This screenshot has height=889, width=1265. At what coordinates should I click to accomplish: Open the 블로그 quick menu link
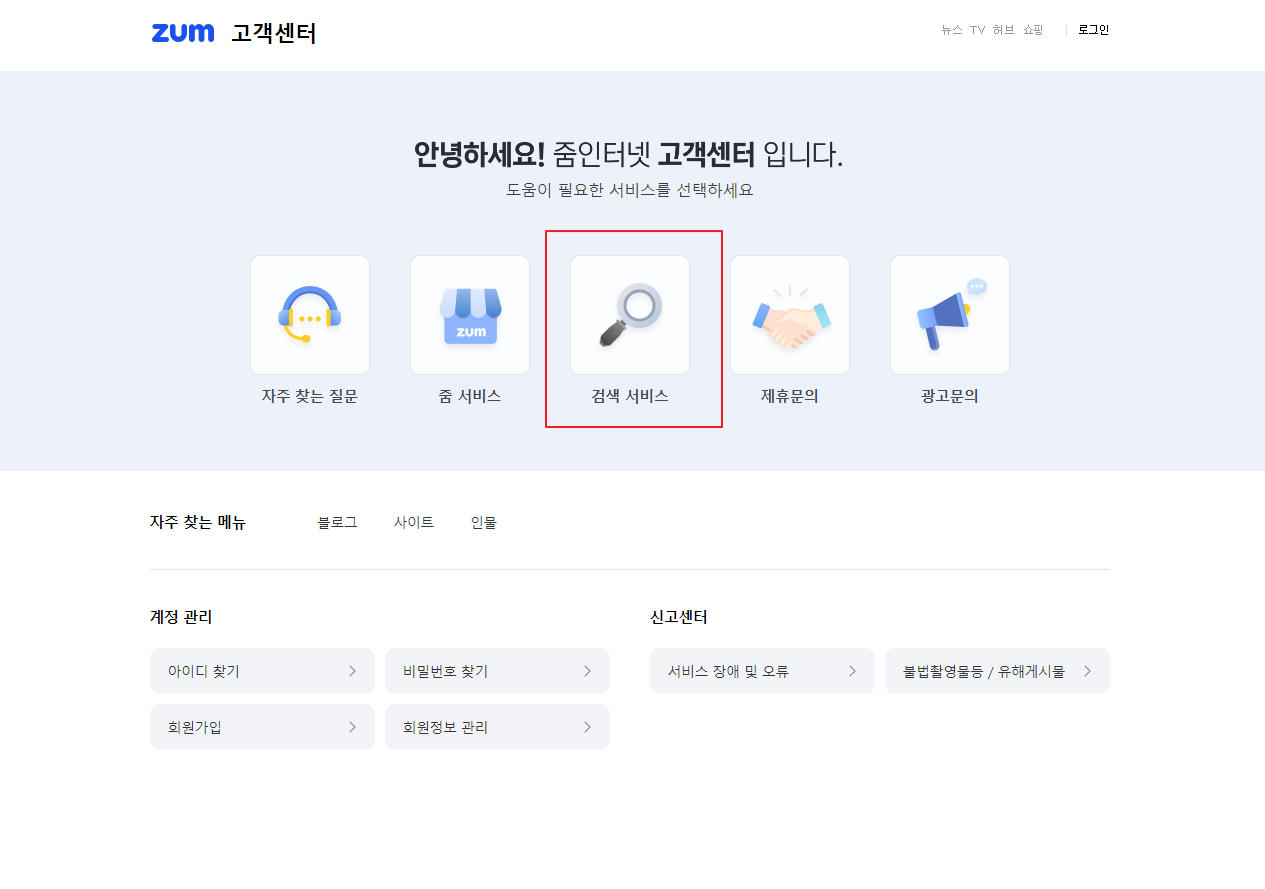pos(337,521)
